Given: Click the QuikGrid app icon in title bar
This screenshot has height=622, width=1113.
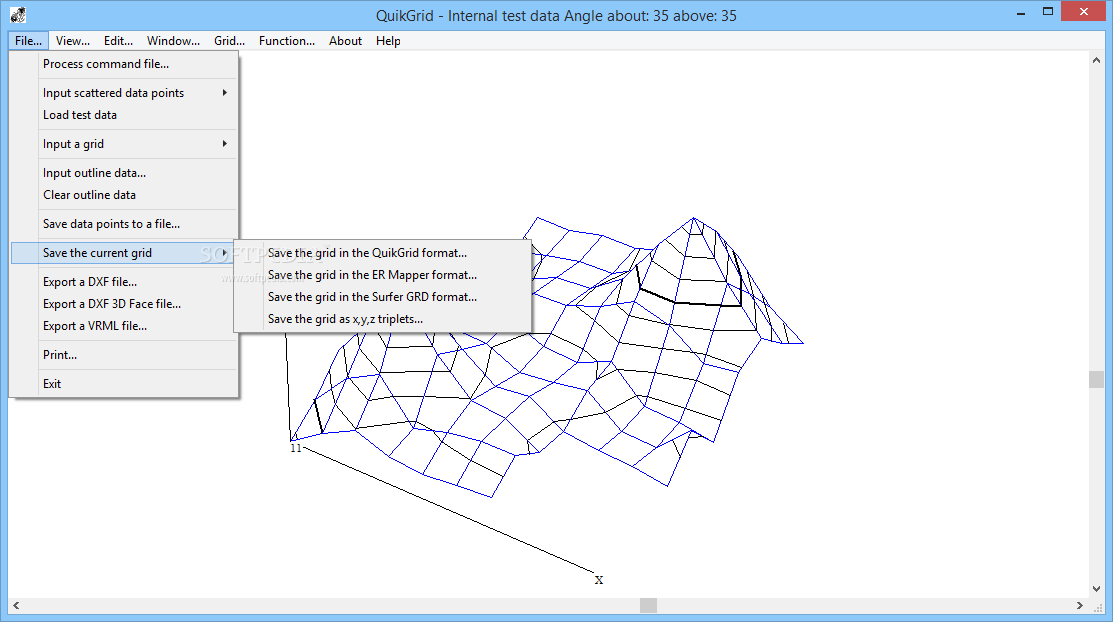Looking at the screenshot, I should (x=18, y=14).
